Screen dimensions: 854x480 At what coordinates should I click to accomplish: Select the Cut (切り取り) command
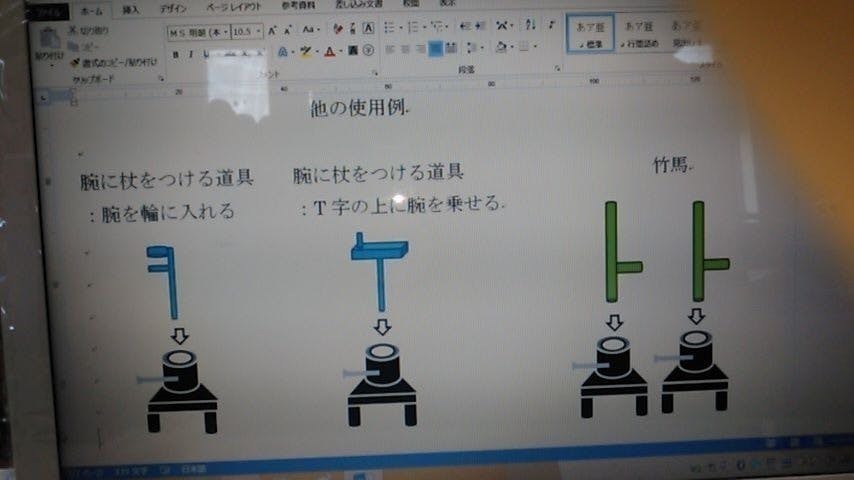pyautogui.click(x=91, y=30)
